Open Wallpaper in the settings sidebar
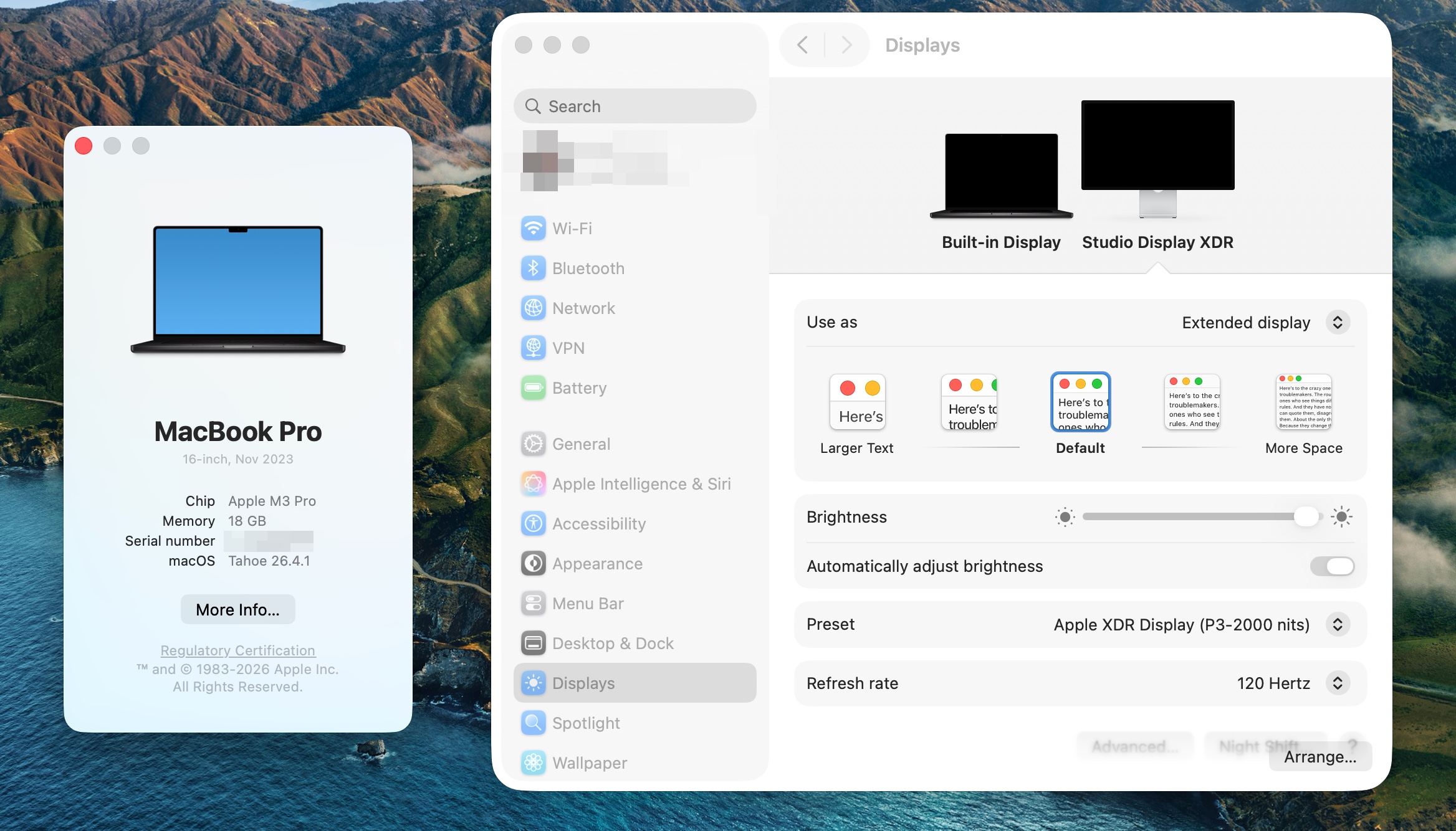Viewport: 1456px width, 831px height. (x=635, y=763)
